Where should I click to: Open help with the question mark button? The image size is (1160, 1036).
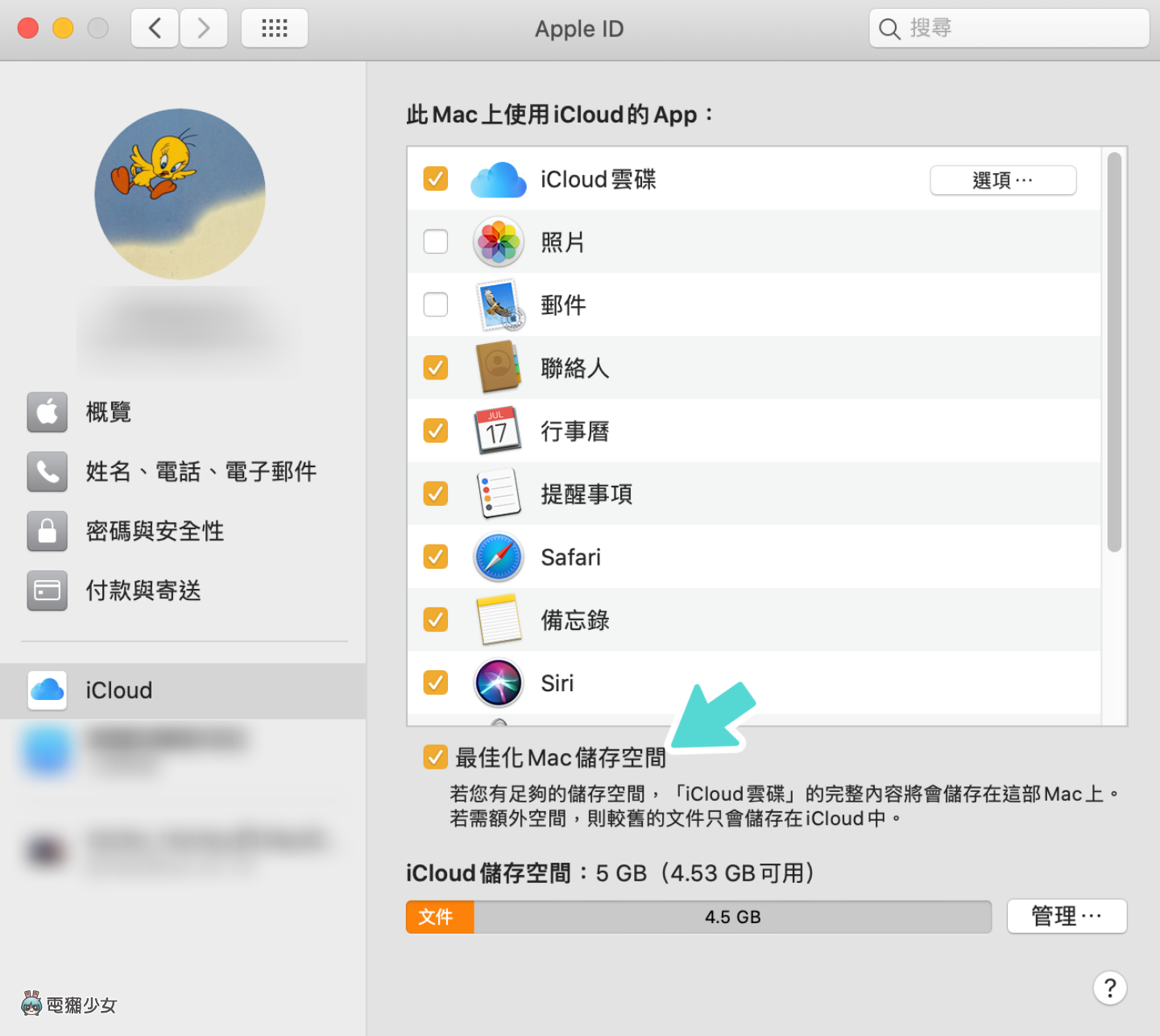point(1110,988)
